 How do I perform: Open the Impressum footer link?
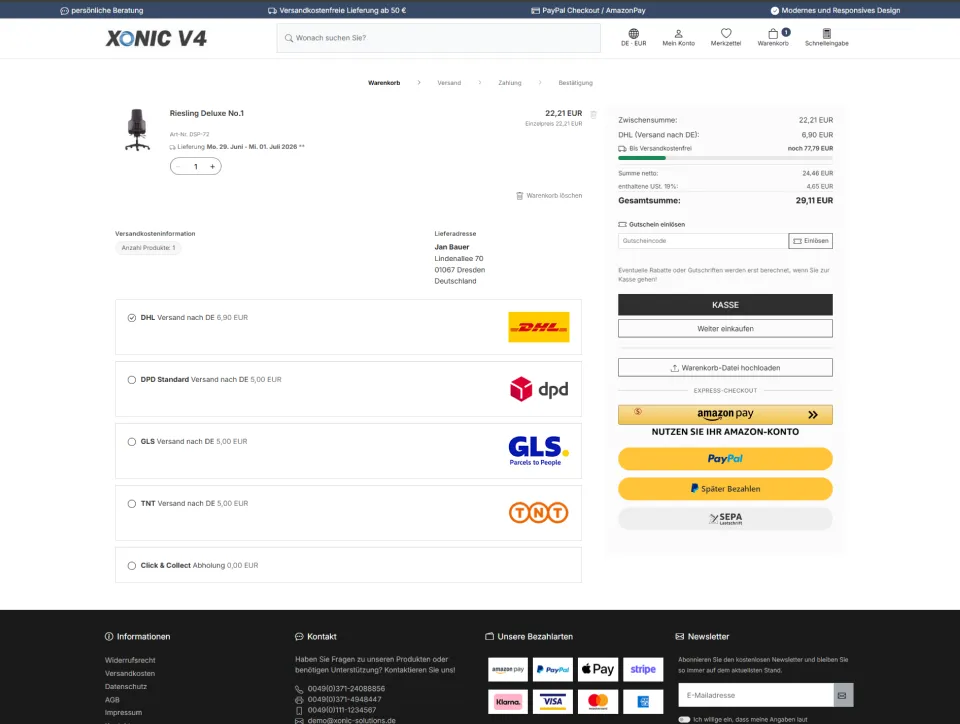pos(123,712)
